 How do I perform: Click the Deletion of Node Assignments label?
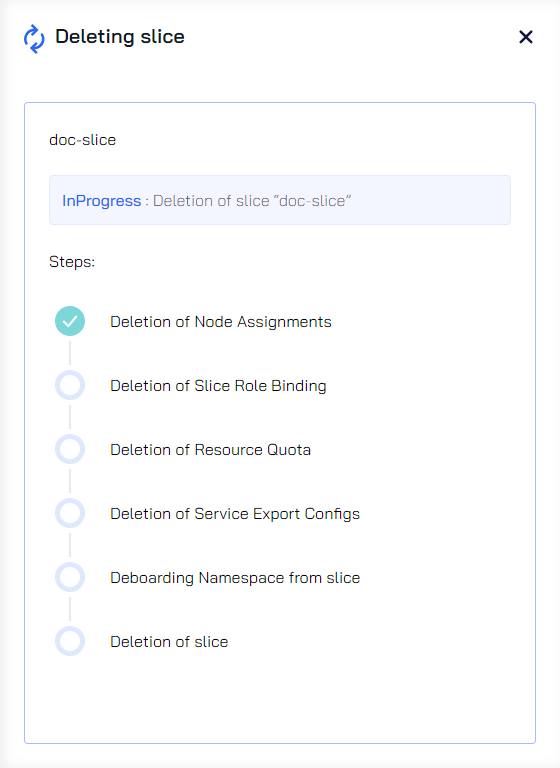pos(221,322)
